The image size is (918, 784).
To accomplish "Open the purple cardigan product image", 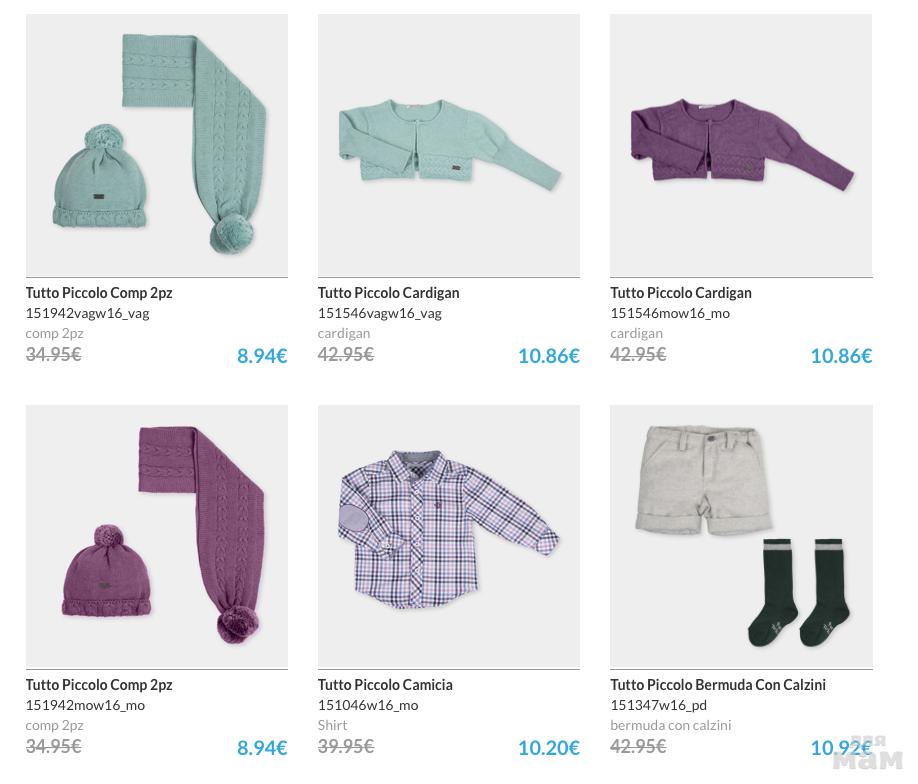I will (x=741, y=145).
